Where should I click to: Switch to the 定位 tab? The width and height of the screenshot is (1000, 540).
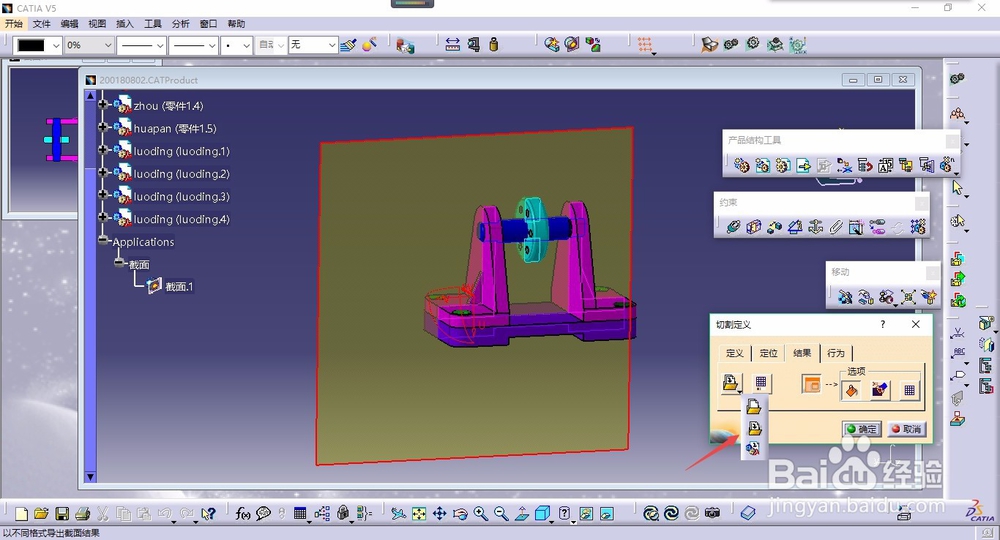(x=768, y=353)
